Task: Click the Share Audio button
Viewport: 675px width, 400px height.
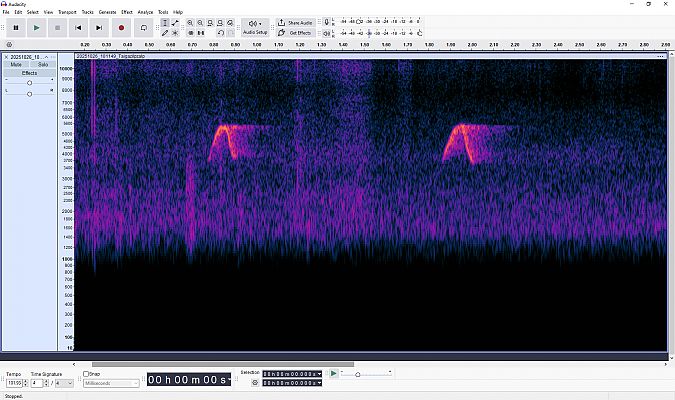Action: [296, 22]
